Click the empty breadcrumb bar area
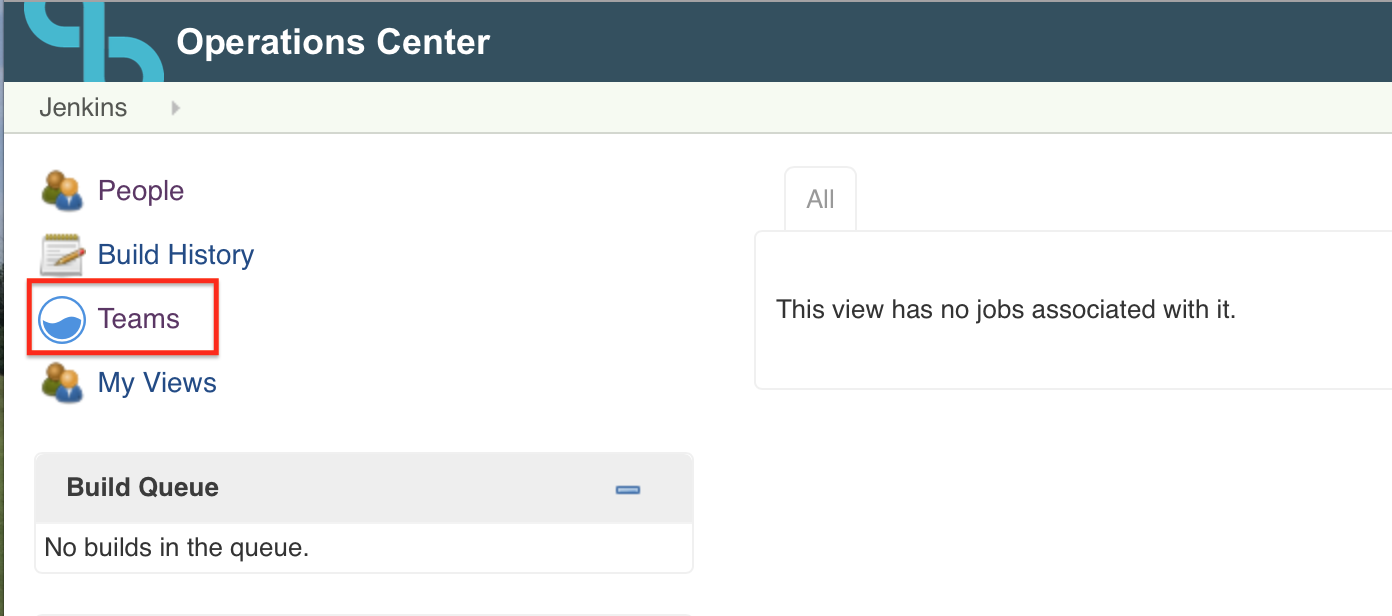The image size is (1392, 616). coord(780,108)
